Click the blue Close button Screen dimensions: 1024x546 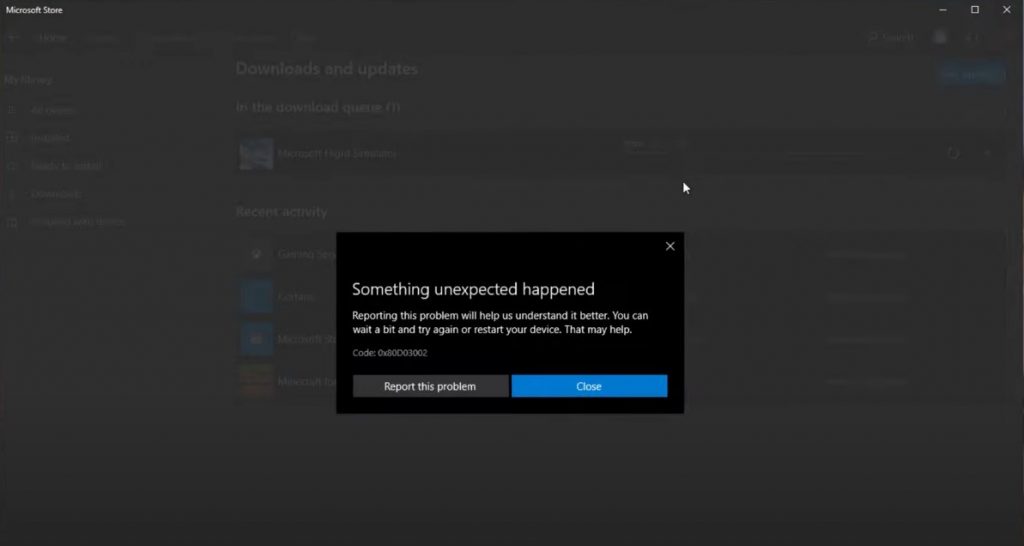pyautogui.click(x=589, y=386)
